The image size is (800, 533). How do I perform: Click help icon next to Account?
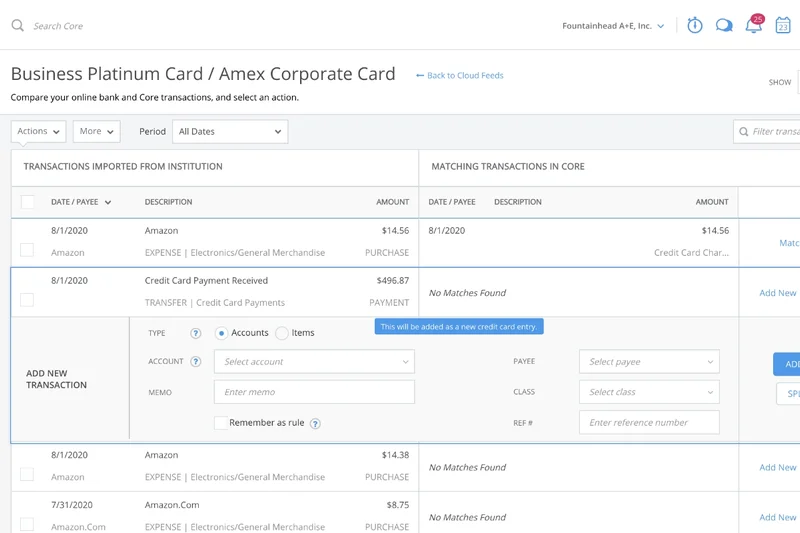[x=196, y=361]
